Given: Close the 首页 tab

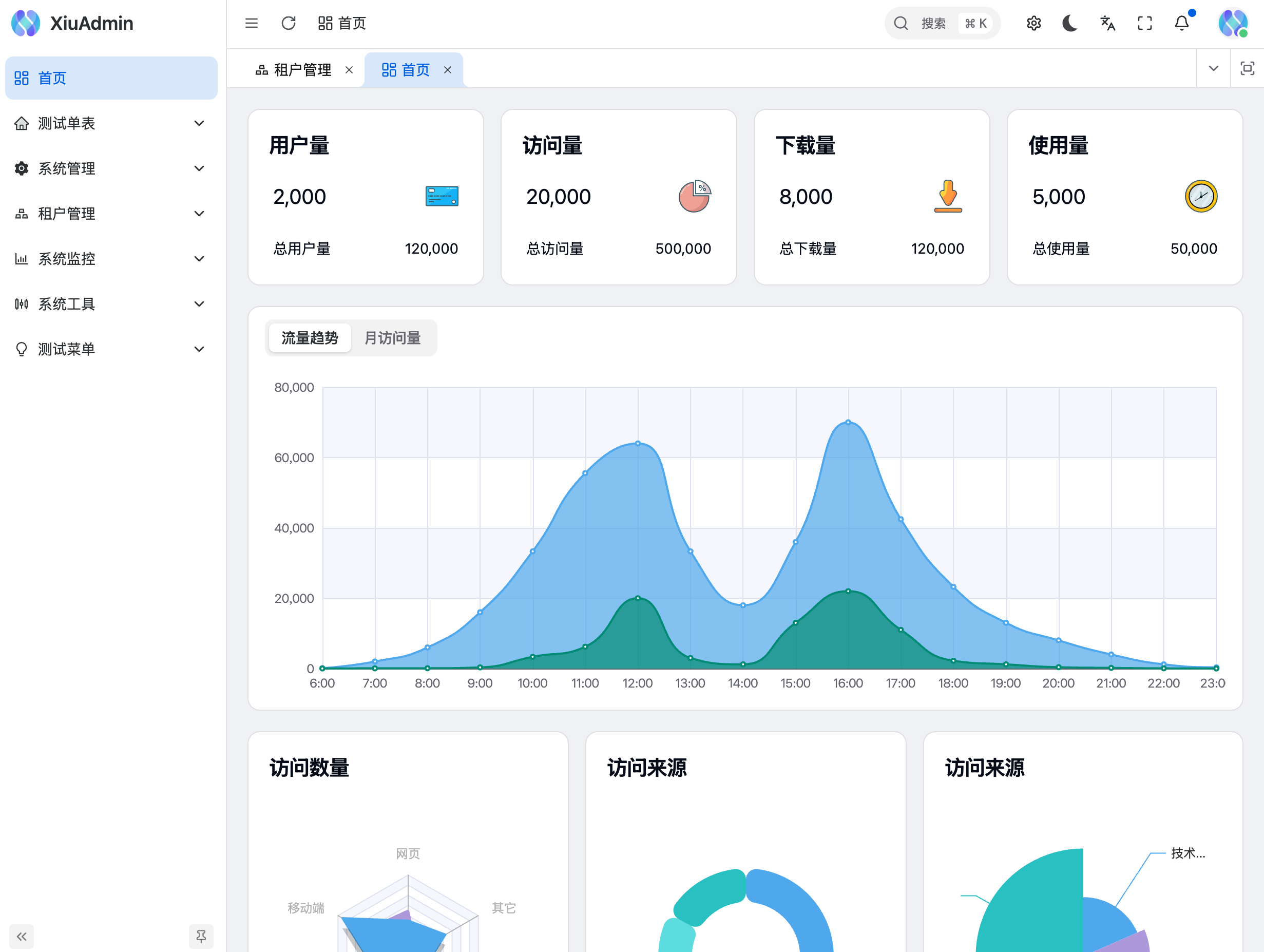Looking at the screenshot, I should point(447,70).
